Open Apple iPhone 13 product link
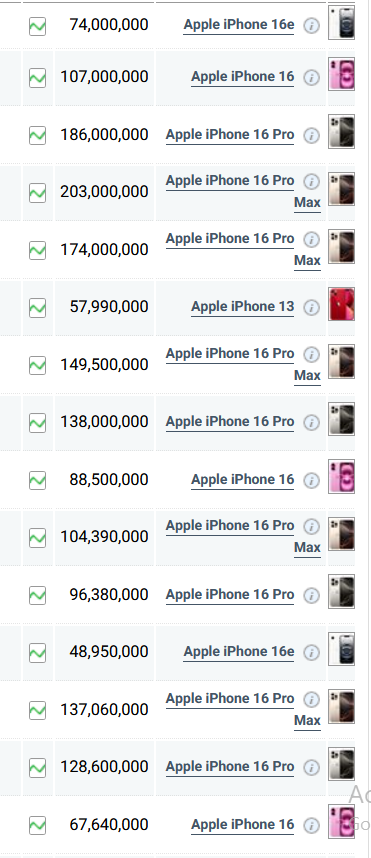Viewport: 371px width, 858px height. [242, 307]
